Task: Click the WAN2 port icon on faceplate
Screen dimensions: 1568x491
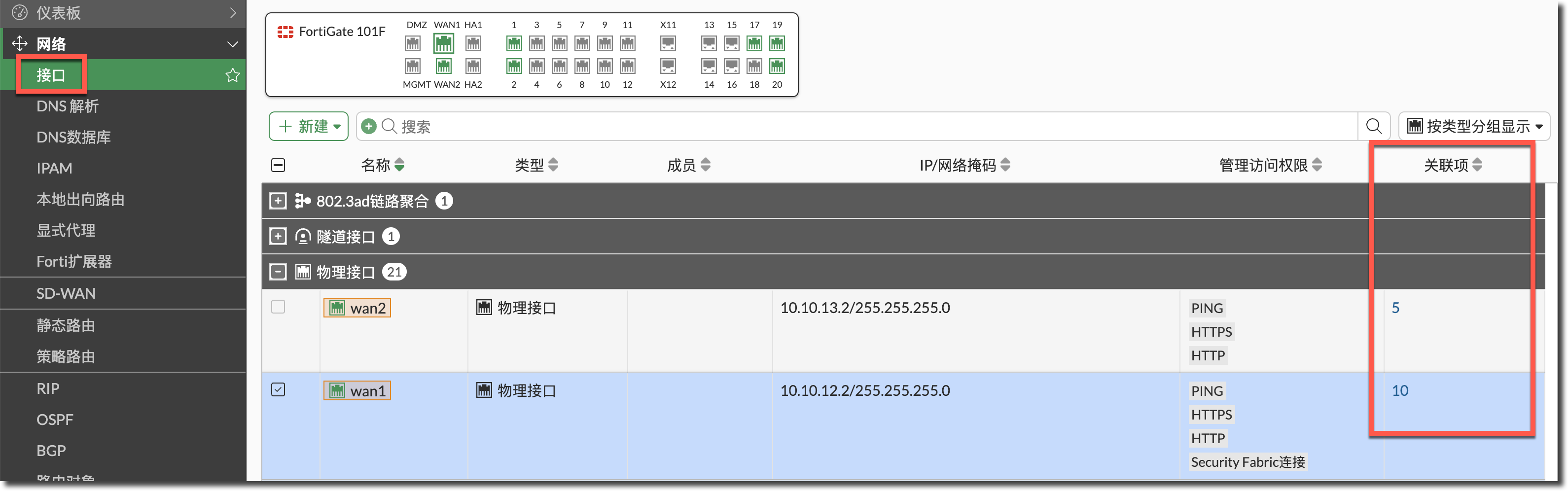Action: 443,66
